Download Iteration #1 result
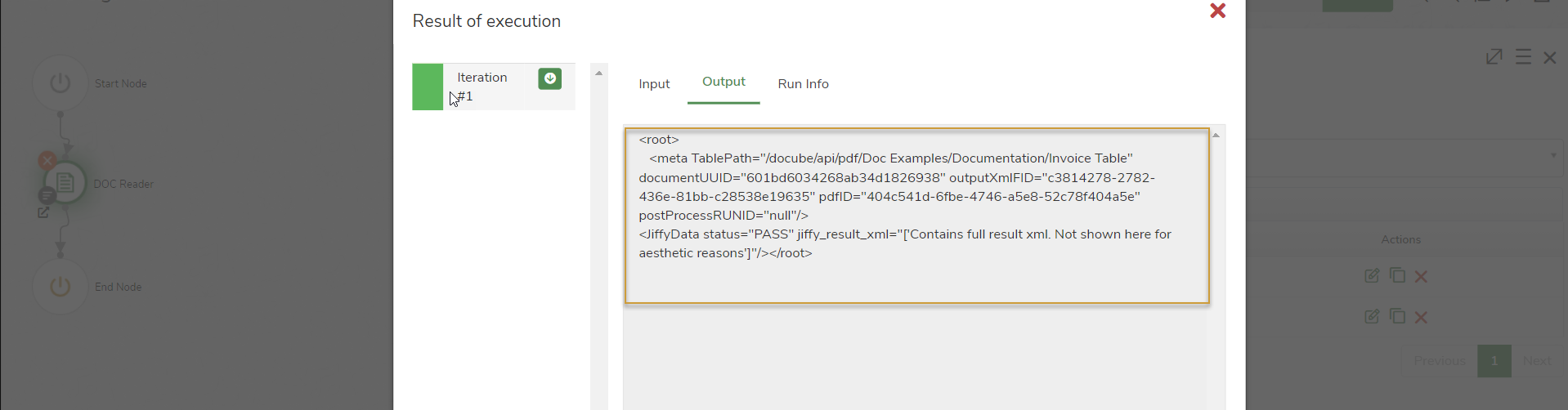The height and width of the screenshot is (410, 1568). click(549, 78)
